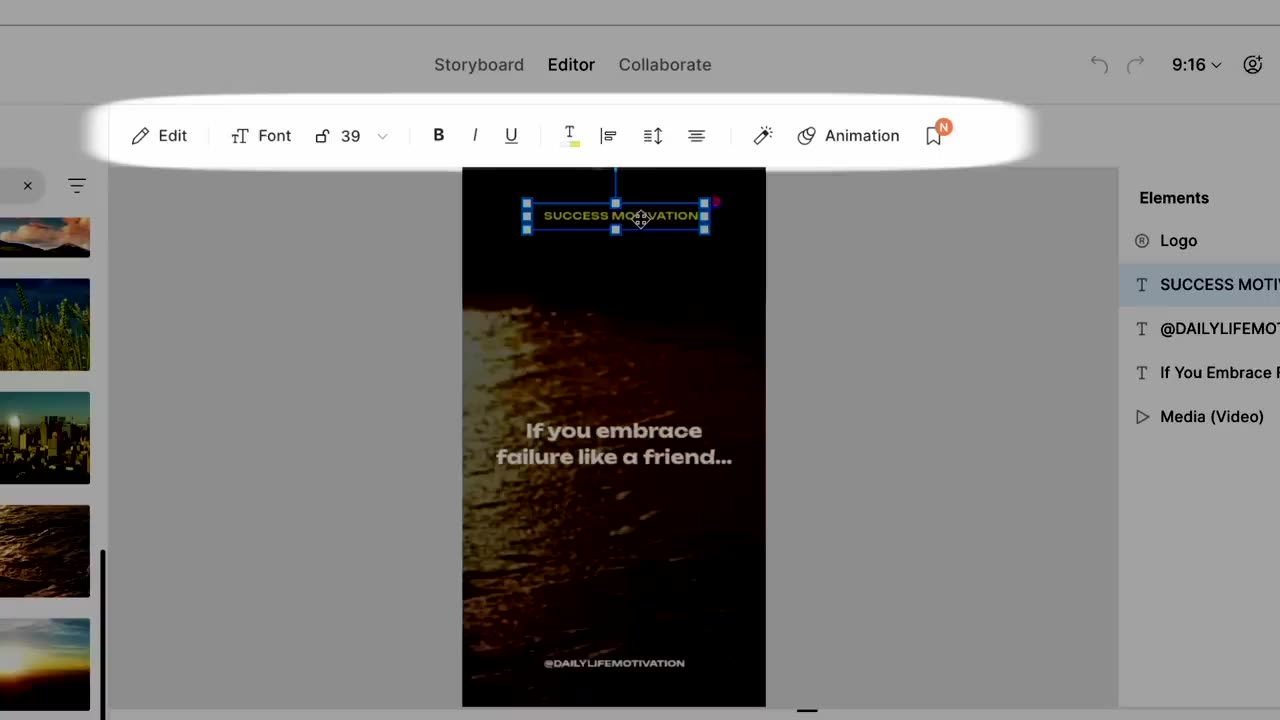Select the dark water waves thumbnail
This screenshot has height=720, width=1280.
[45, 551]
